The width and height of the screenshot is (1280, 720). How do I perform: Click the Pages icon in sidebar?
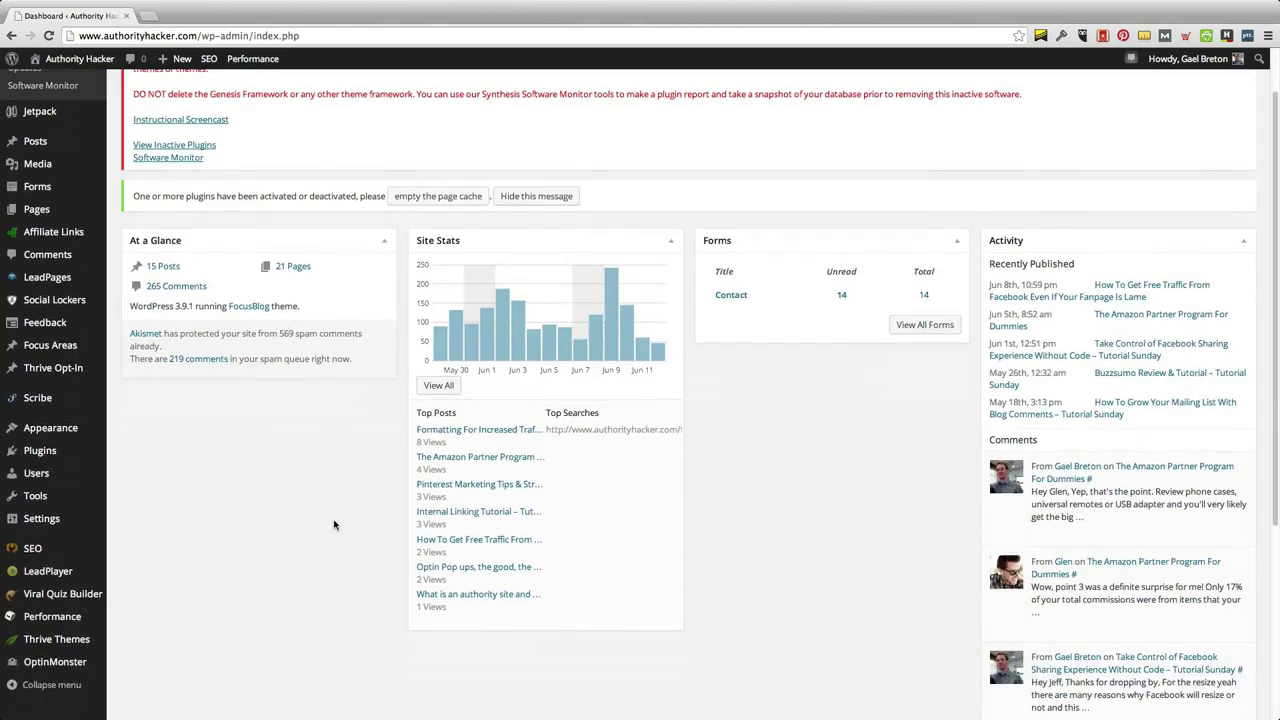pos(12,210)
